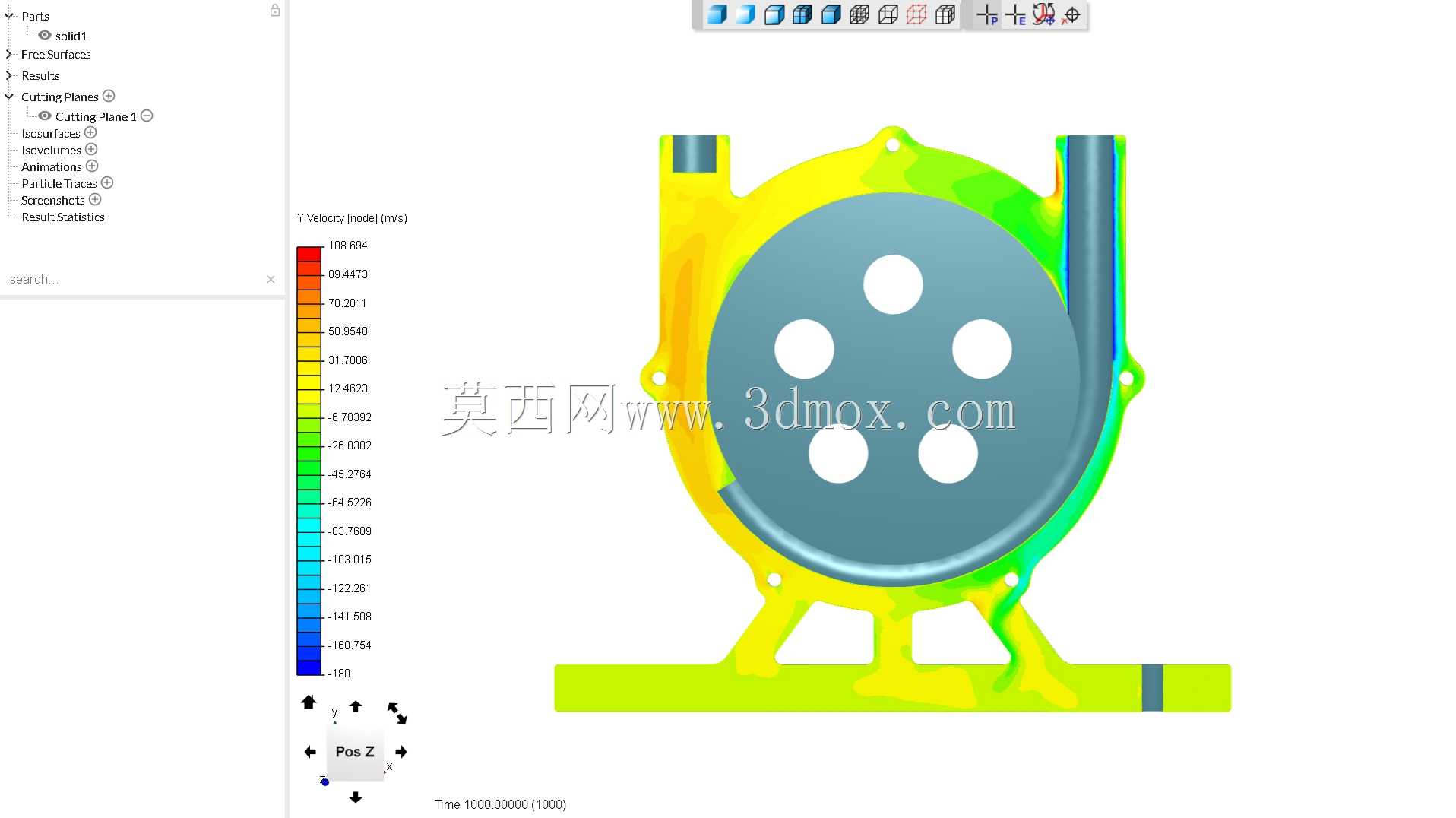Expand the Free Surfaces tree node
This screenshot has height=818, width=1456.
coord(9,54)
